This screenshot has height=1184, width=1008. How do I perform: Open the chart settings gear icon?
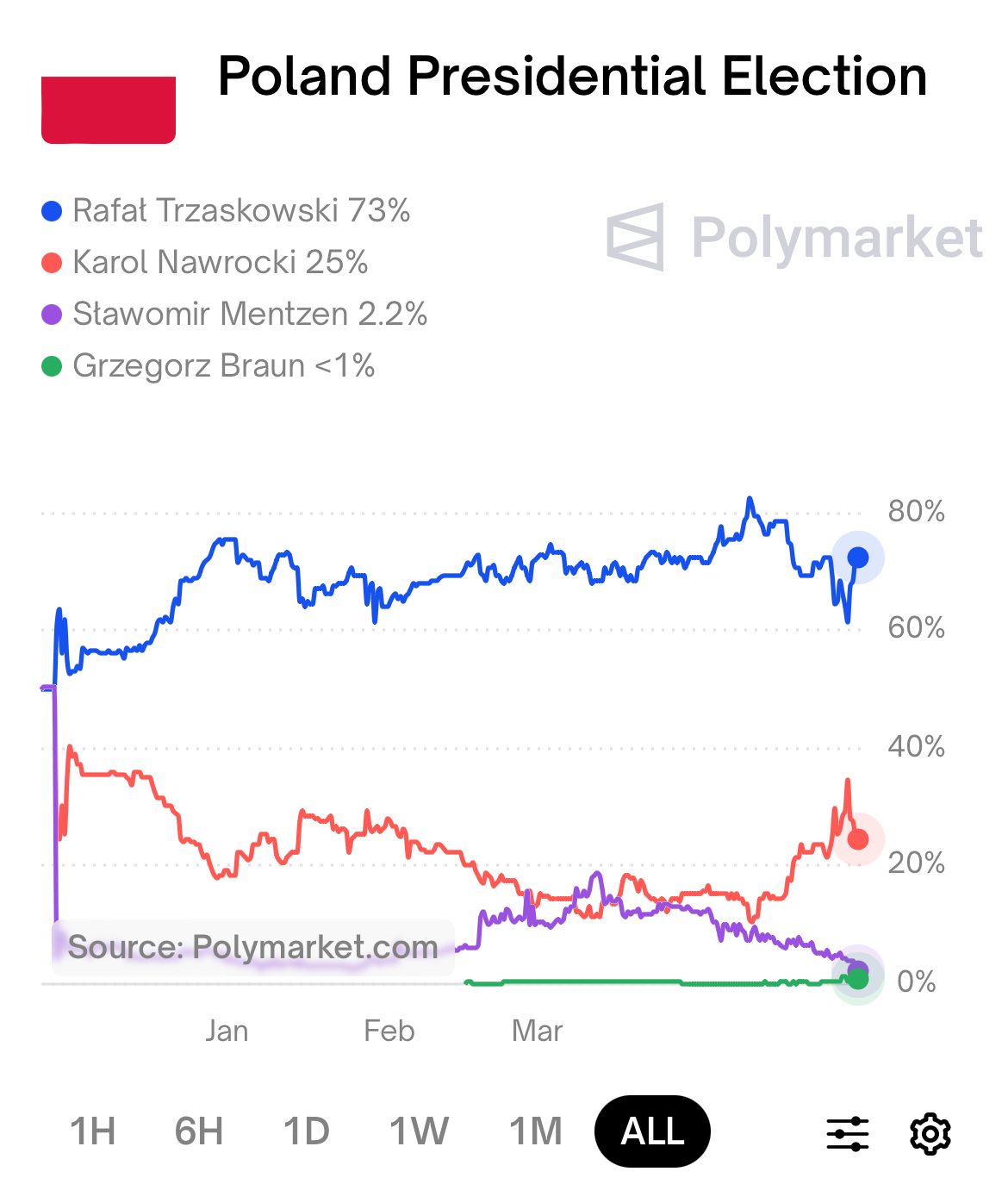coord(930,1133)
